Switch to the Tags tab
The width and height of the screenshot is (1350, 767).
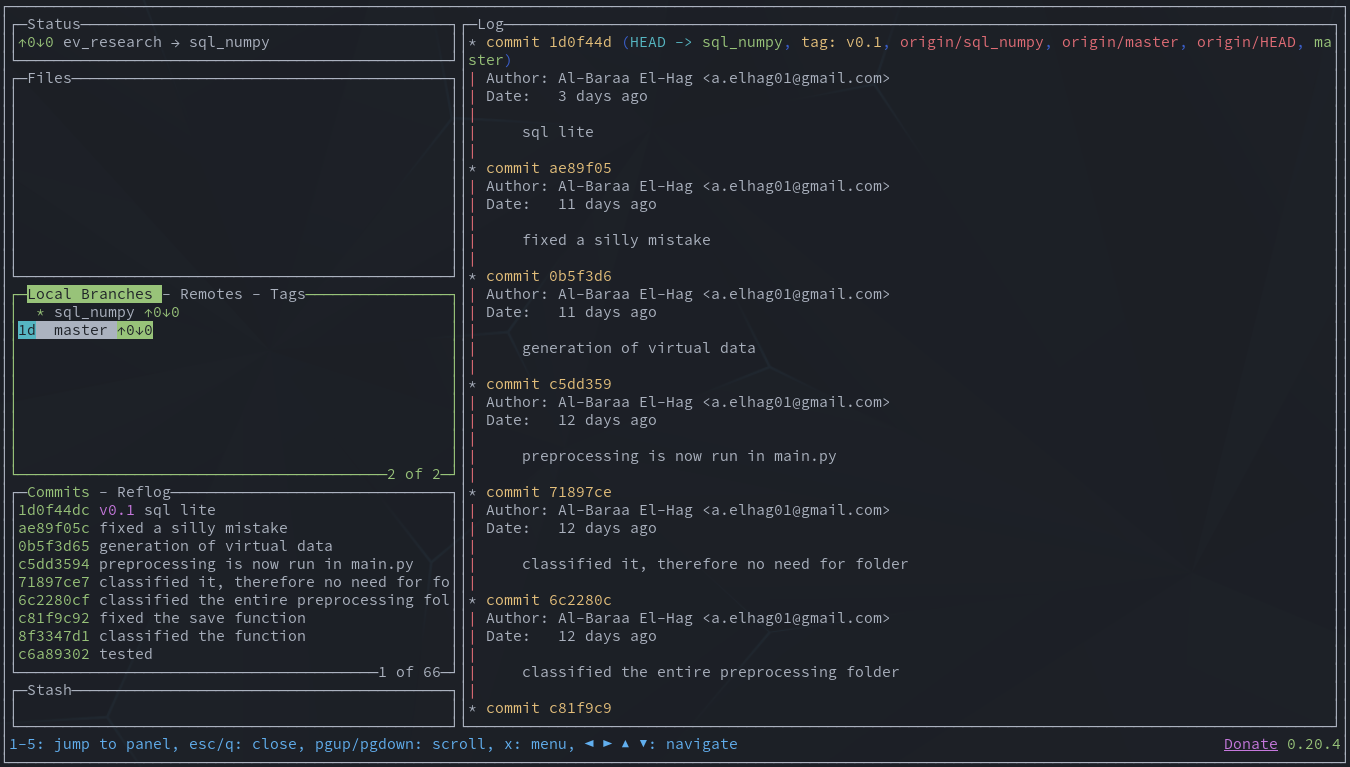tap(288, 294)
